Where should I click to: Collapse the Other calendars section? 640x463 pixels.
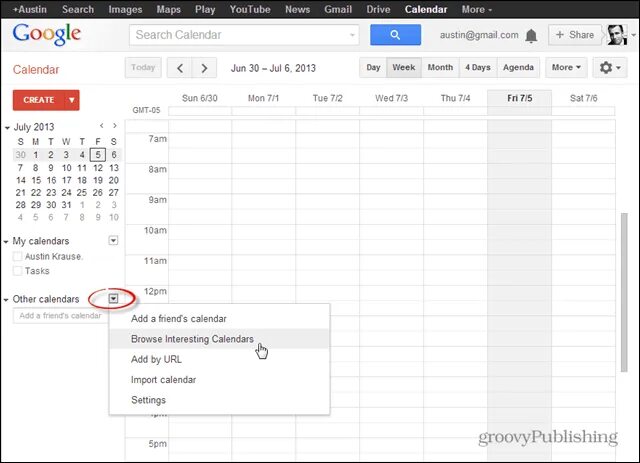(x=6, y=300)
